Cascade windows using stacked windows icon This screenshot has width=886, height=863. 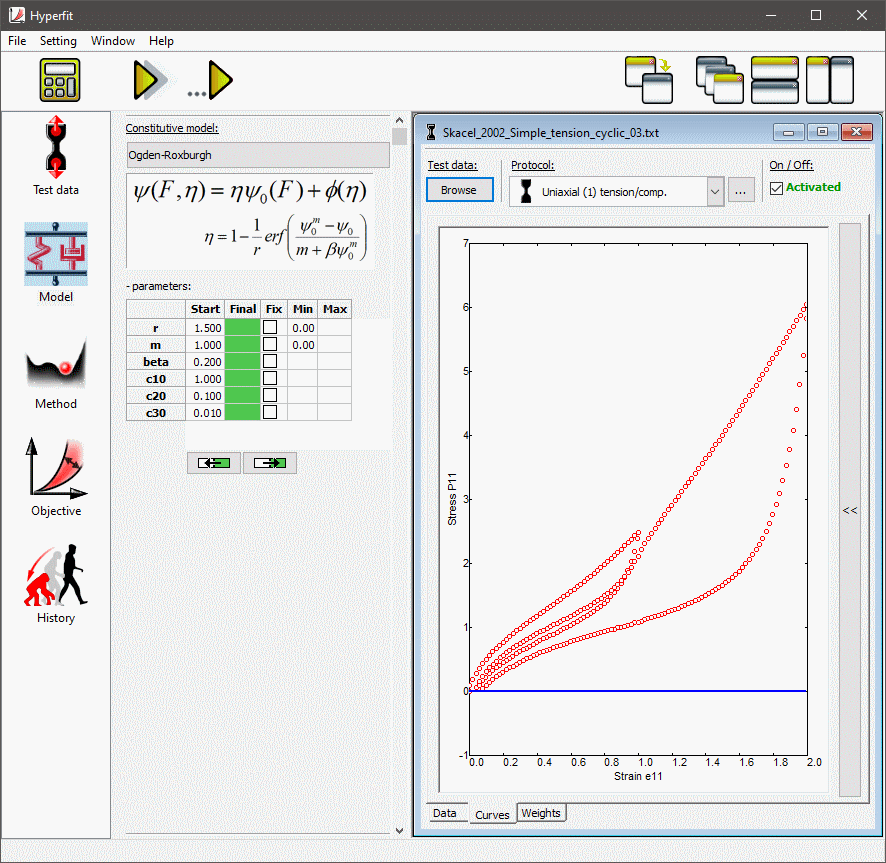coord(719,80)
